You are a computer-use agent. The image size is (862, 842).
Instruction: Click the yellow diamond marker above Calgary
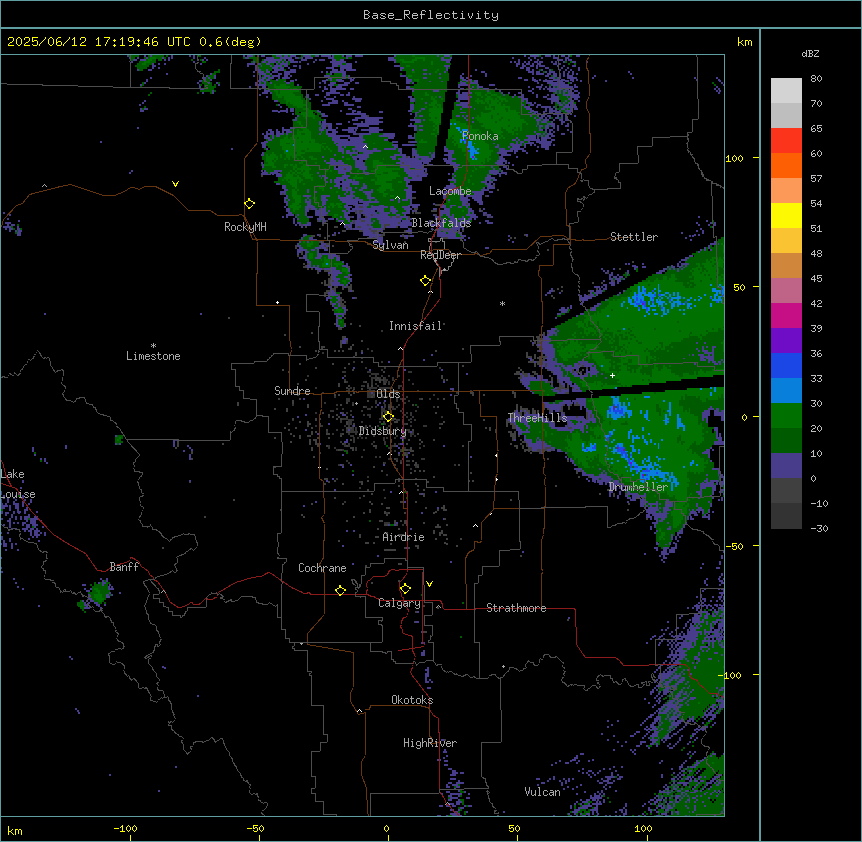405,589
